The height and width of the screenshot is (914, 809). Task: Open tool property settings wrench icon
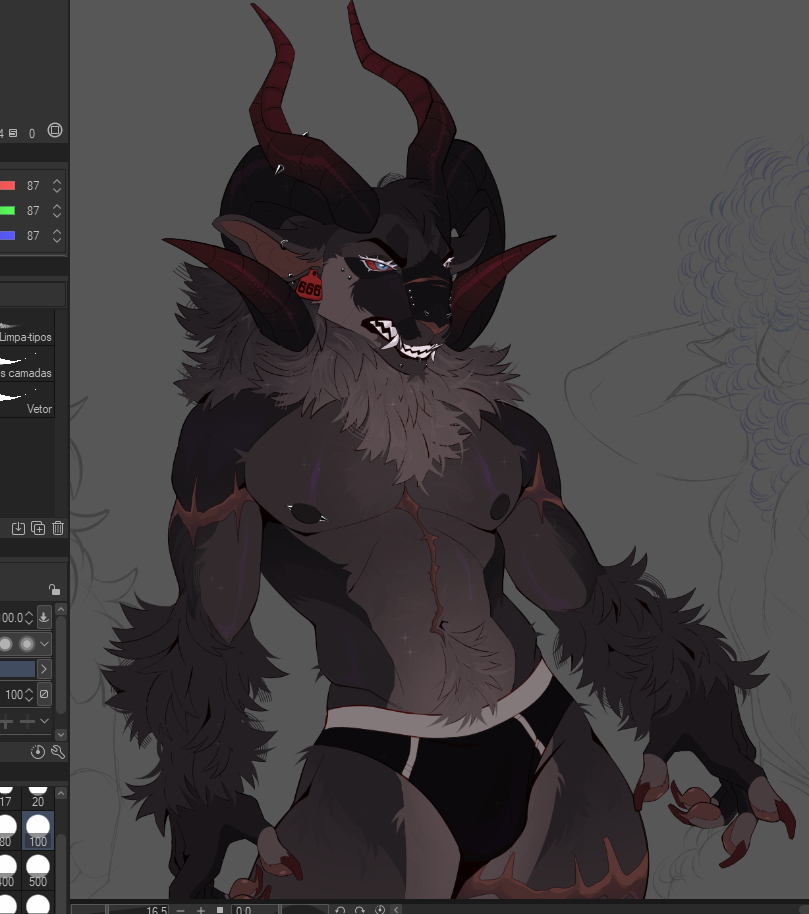tap(57, 751)
